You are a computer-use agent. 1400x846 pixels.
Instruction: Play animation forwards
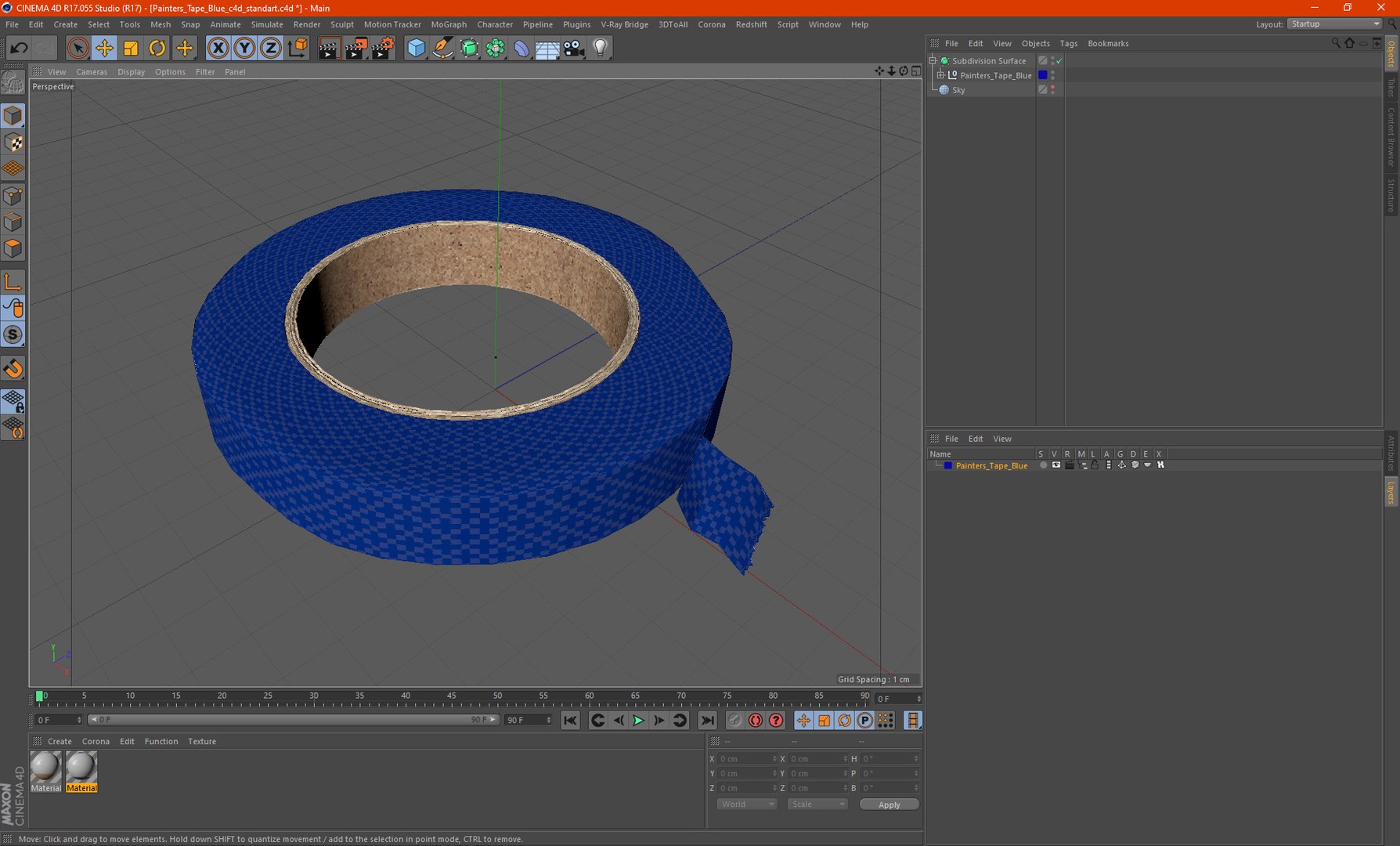click(x=638, y=720)
